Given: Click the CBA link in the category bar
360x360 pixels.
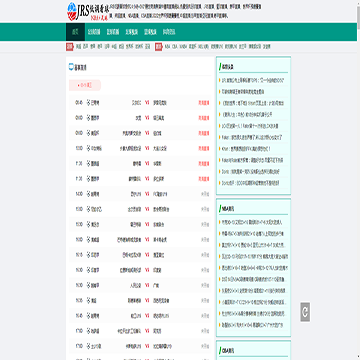Looking at the screenshot, I should tap(174, 47).
